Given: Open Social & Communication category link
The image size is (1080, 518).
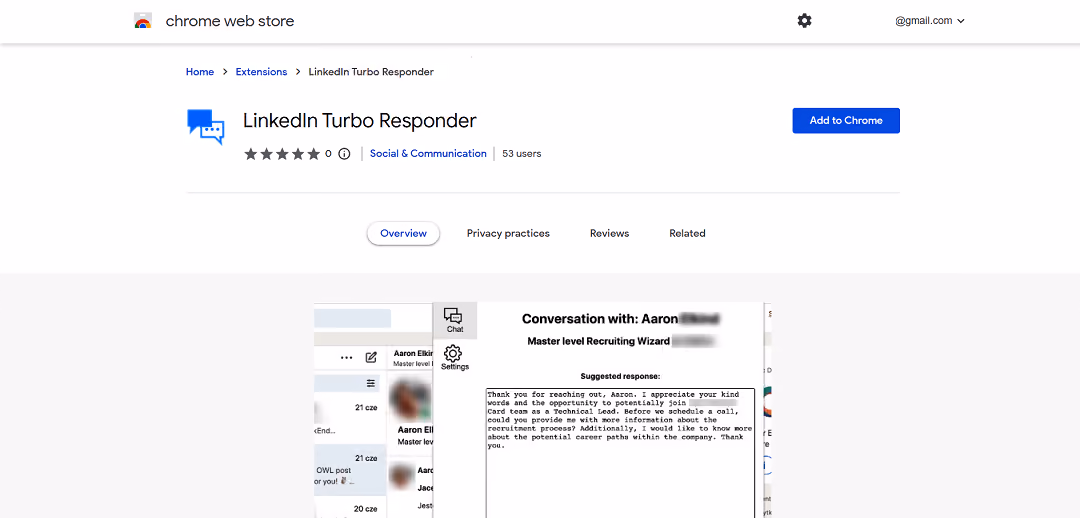Looking at the screenshot, I should coord(428,154).
